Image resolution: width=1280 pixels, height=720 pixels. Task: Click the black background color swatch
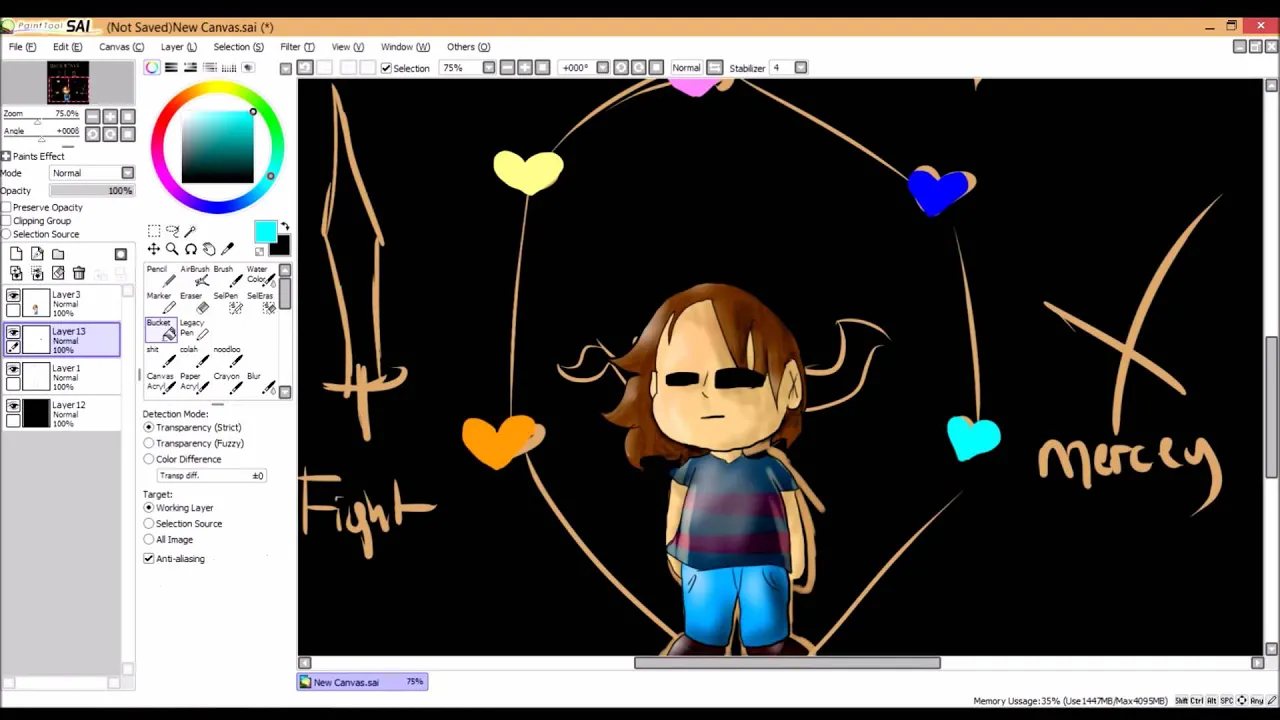pyautogui.click(x=282, y=247)
